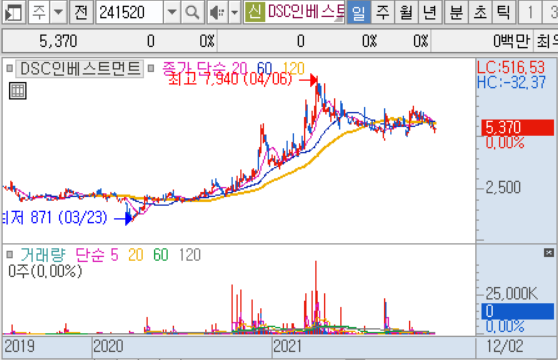Select the 분 minute period tab

456,13
